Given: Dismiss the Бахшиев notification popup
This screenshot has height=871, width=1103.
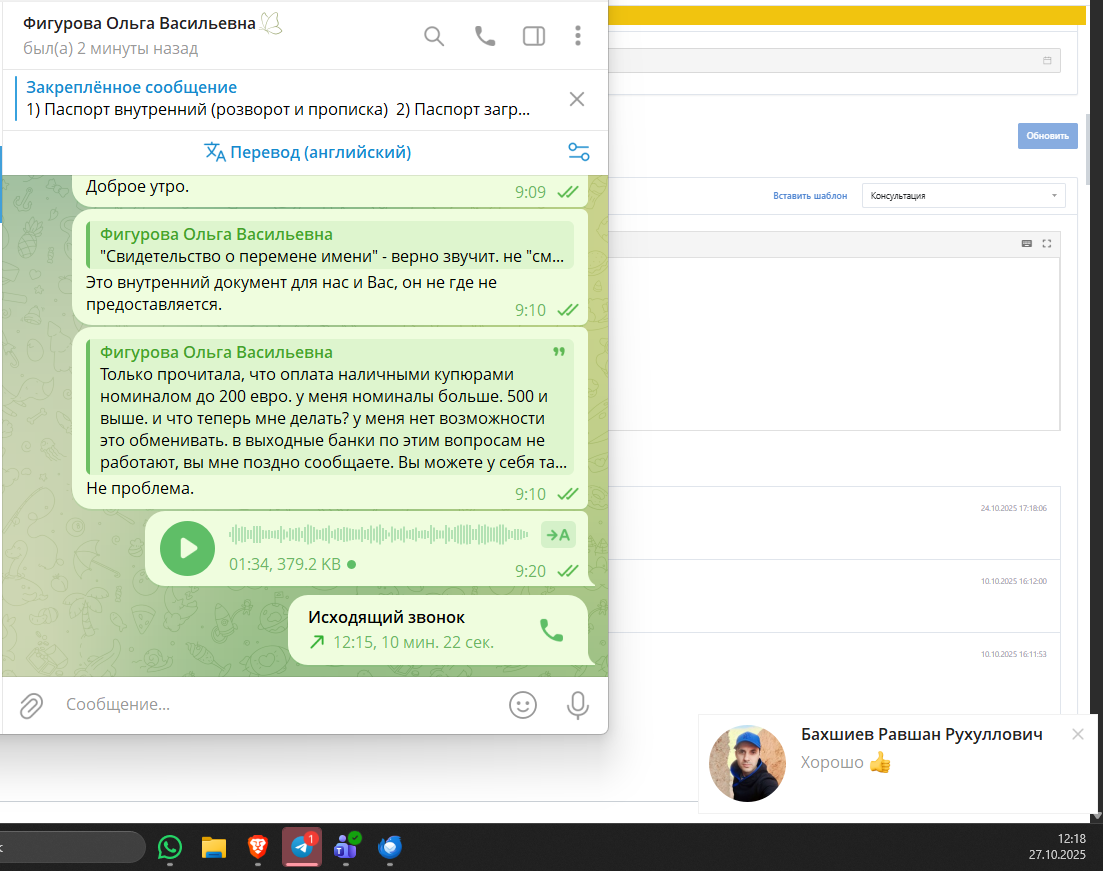Looking at the screenshot, I should (1078, 735).
